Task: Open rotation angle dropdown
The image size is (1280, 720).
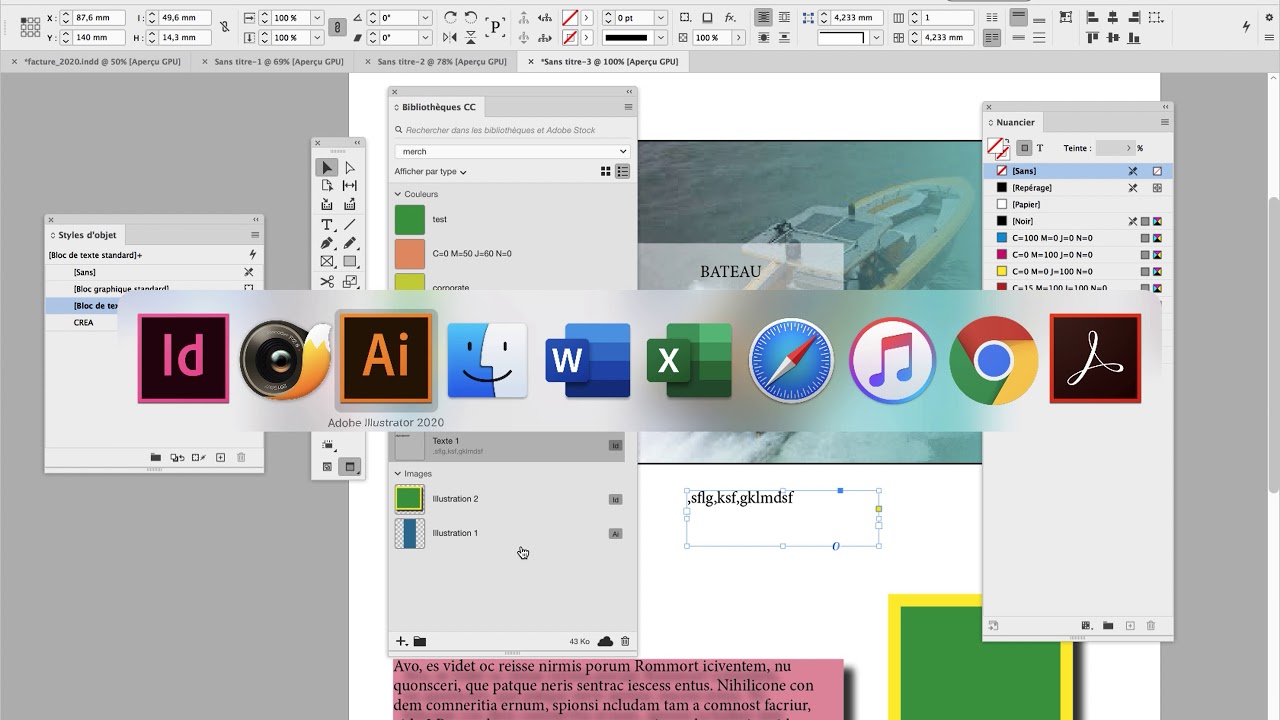Action: [x=425, y=18]
